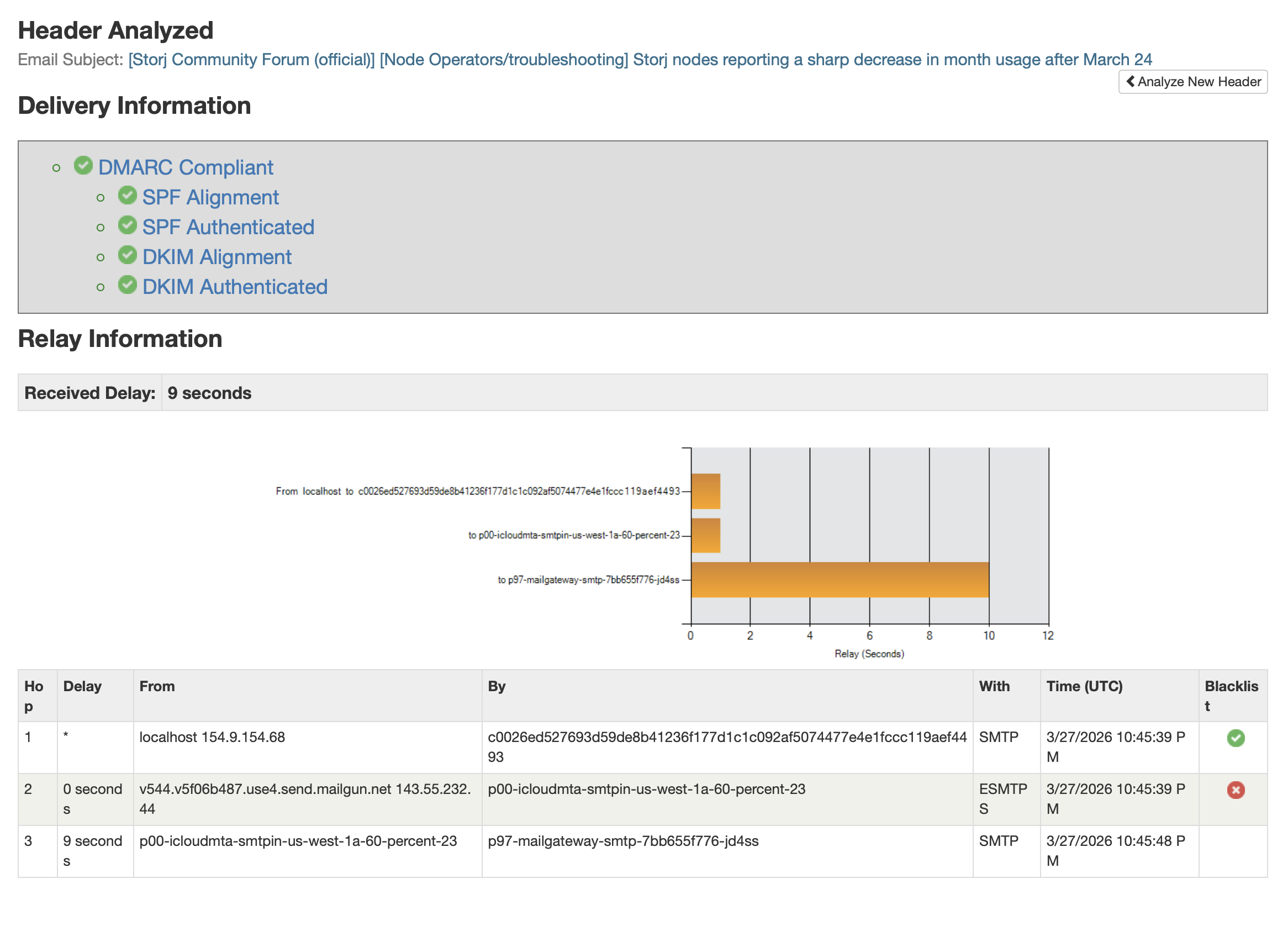
Task: Open the SPF Authenticated link
Action: (x=228, y=227)
